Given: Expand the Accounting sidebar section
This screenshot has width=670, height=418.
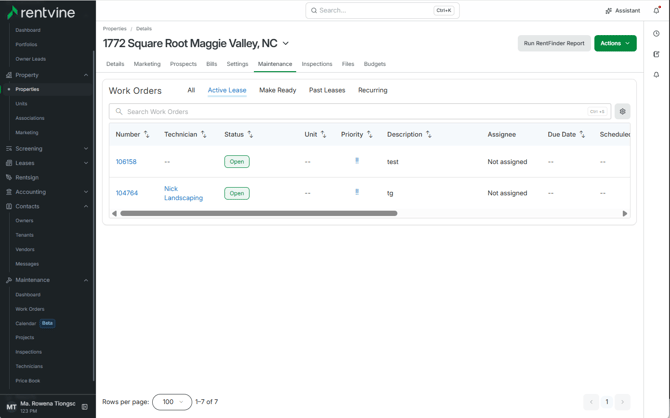Looking at the screenshot, I should pos(86,192).
